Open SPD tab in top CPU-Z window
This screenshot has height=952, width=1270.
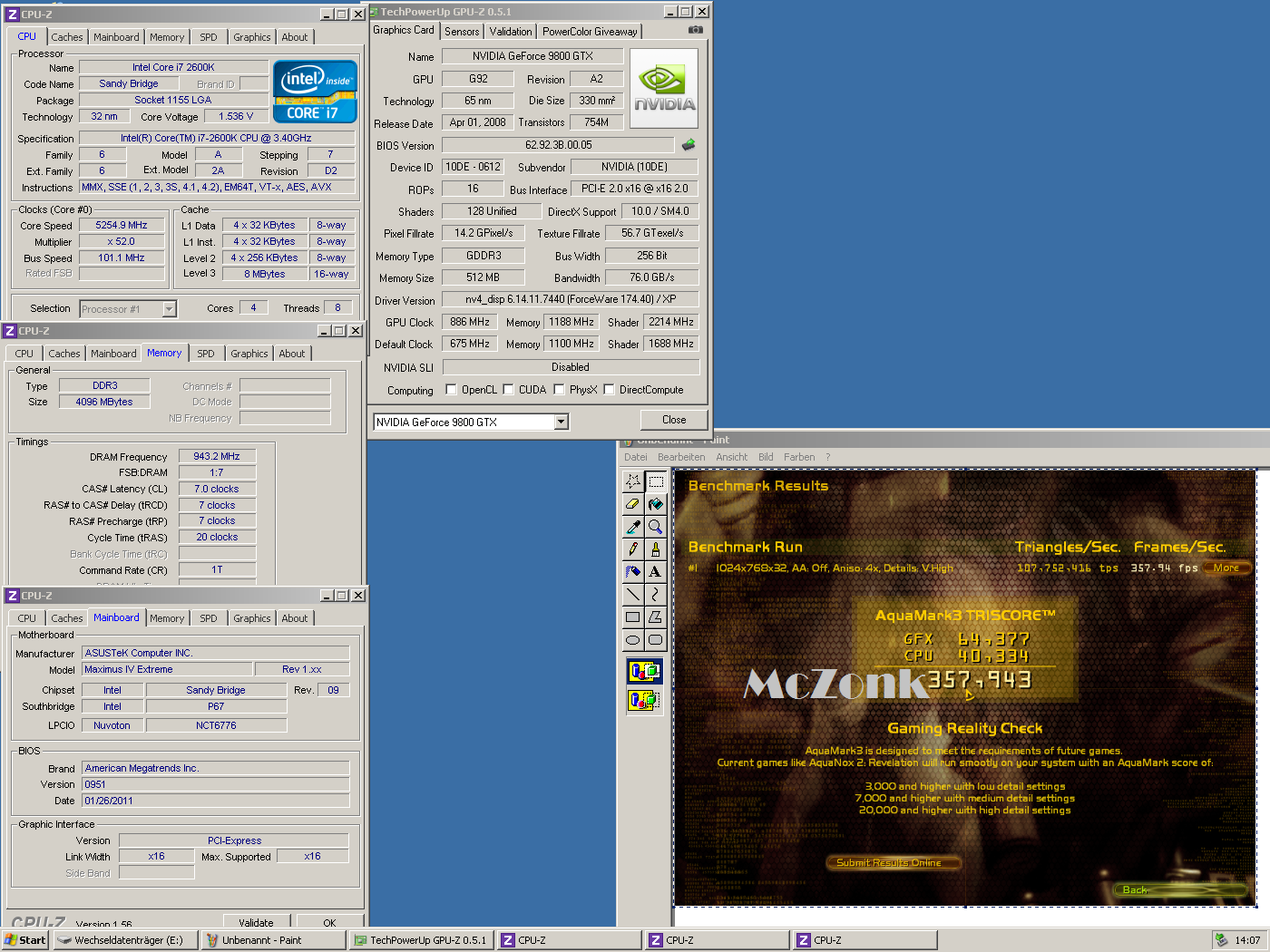(x=209, y=37)
